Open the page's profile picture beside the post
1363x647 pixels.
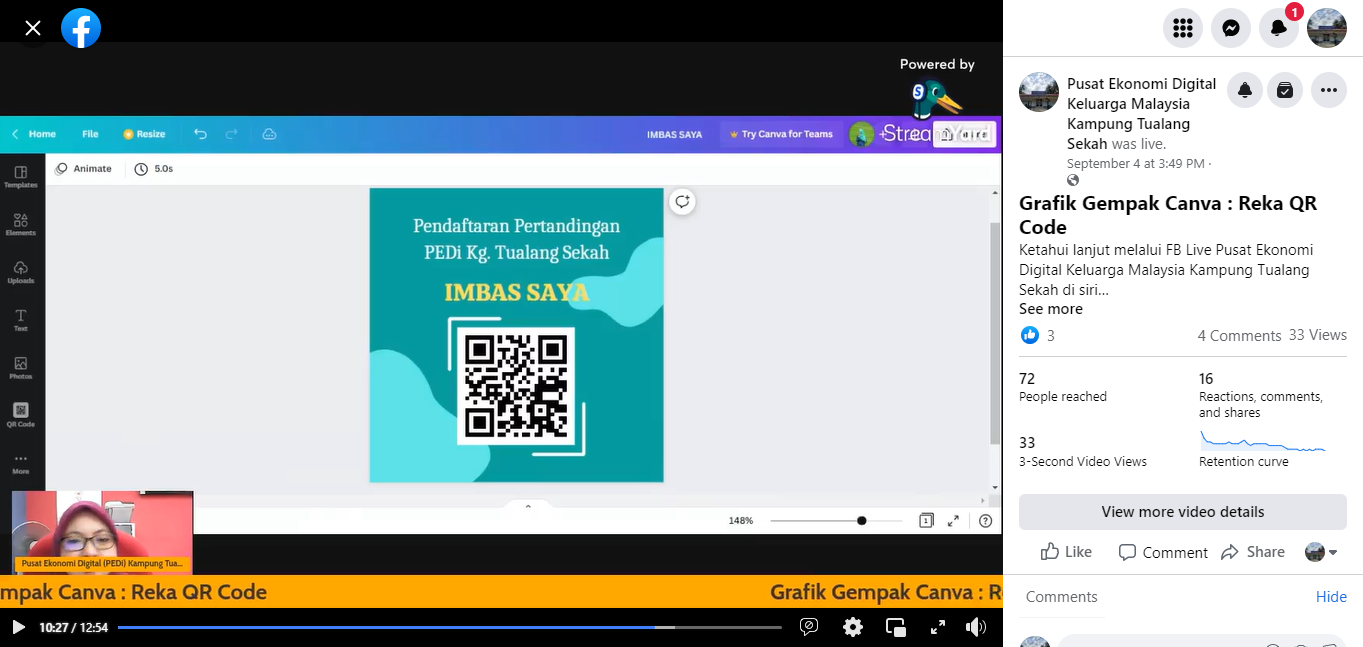pos(1039,92)
